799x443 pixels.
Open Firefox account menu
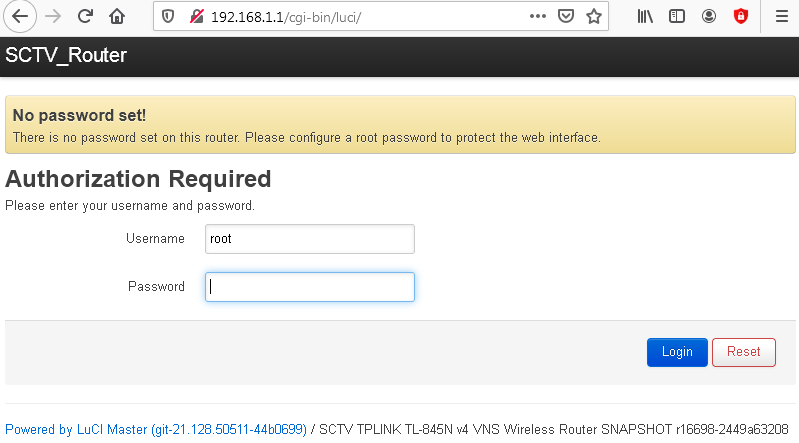[x=709, y=17]
